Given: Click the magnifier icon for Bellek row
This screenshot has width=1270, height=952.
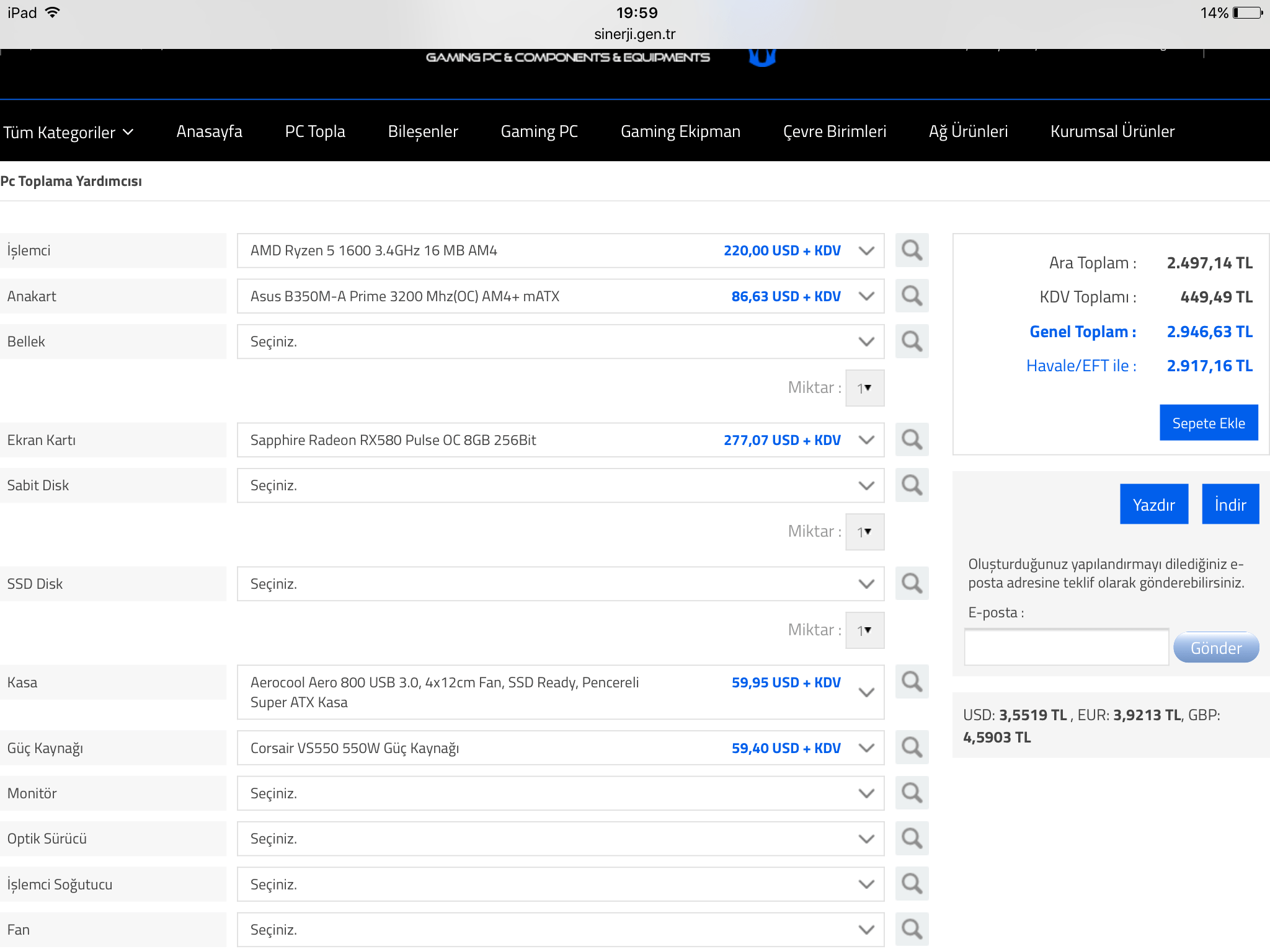Looking at the screenshot, I should pos(912,342).
